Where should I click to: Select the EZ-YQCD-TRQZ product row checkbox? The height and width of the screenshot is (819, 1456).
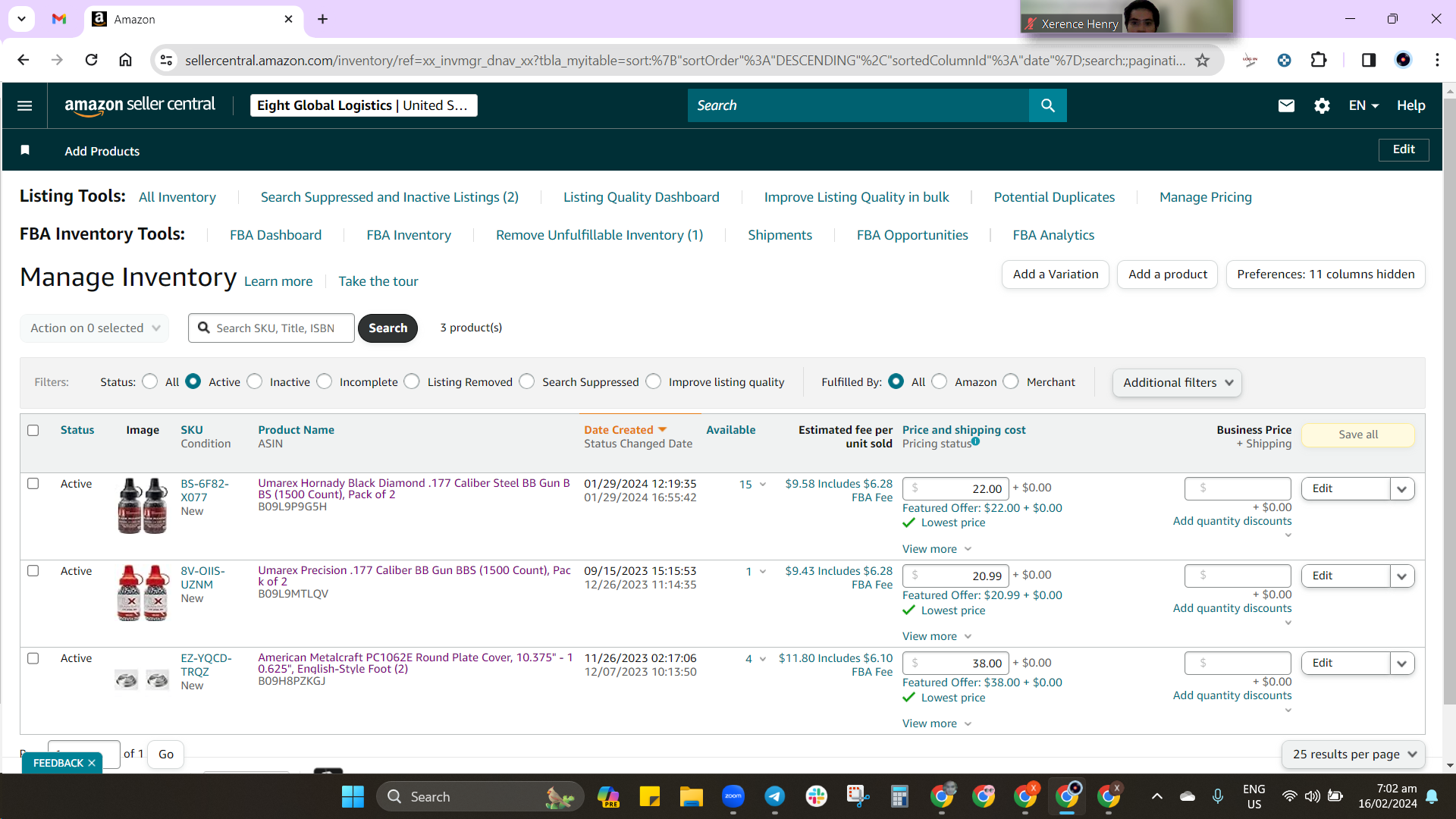click(33, 658)
